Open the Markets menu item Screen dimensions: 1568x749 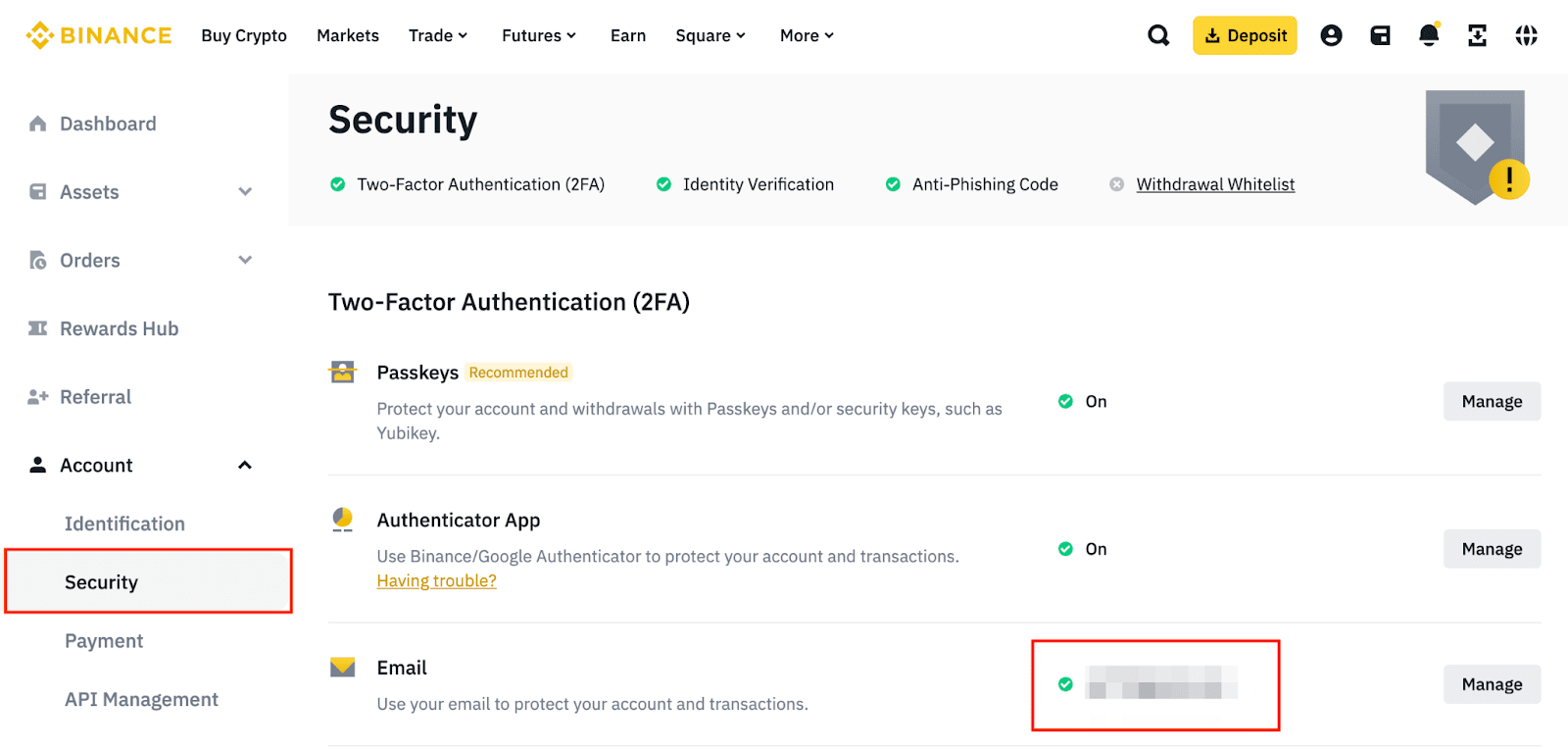[x=348, y=35]
